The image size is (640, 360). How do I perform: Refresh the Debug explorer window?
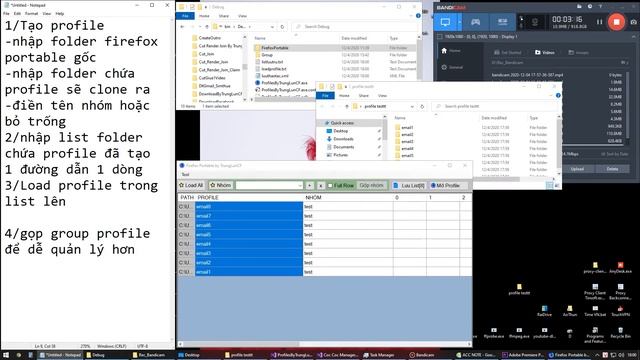(x=282, y=27)
